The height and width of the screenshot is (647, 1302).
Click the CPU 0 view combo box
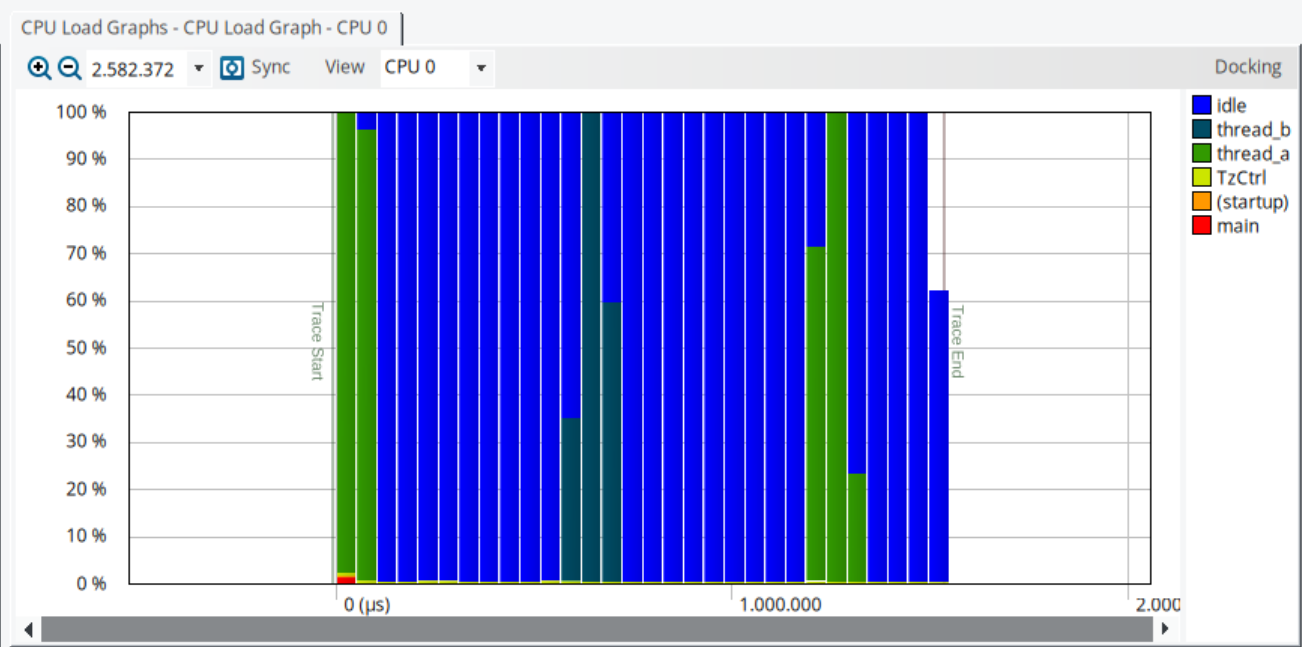[x=437, y=68]
